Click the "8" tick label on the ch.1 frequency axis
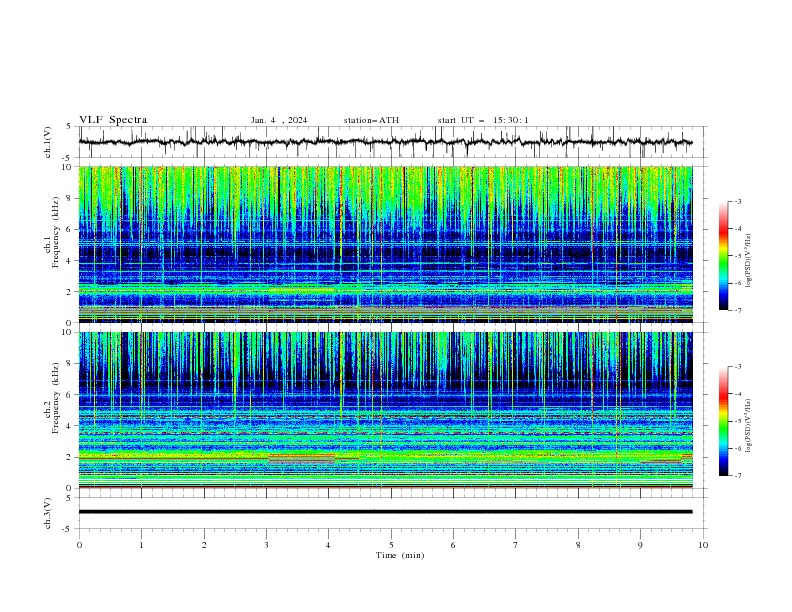 point(71,198)
